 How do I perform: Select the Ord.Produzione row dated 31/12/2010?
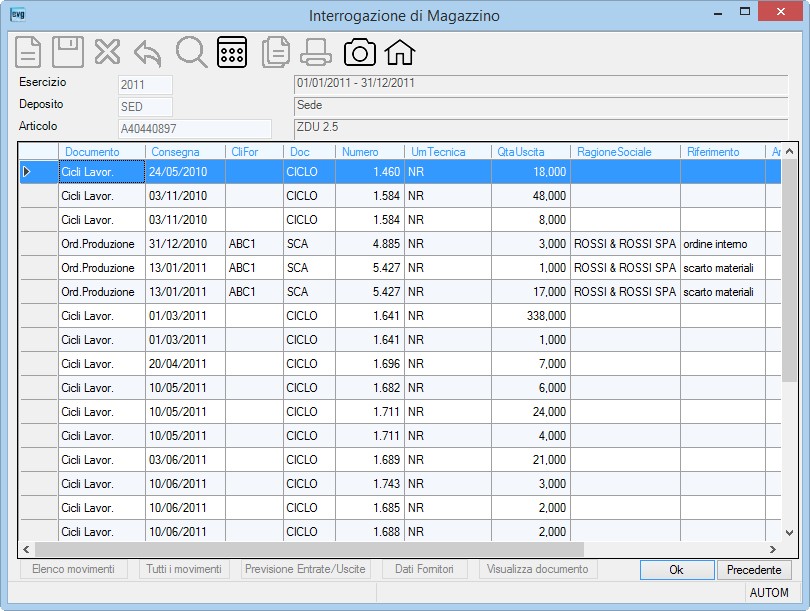click(400, 244)
